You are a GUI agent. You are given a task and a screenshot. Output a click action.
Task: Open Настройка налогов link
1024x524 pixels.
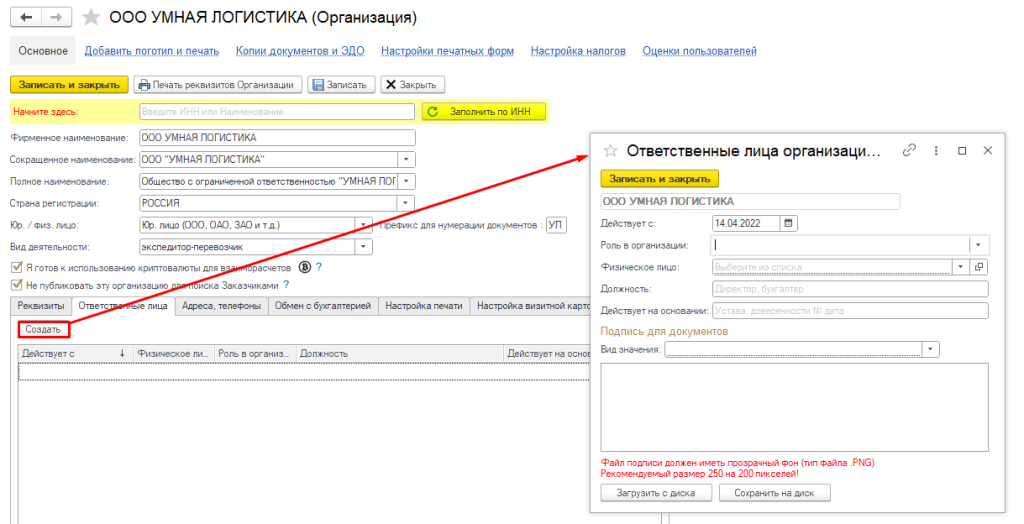click(578, 51)
